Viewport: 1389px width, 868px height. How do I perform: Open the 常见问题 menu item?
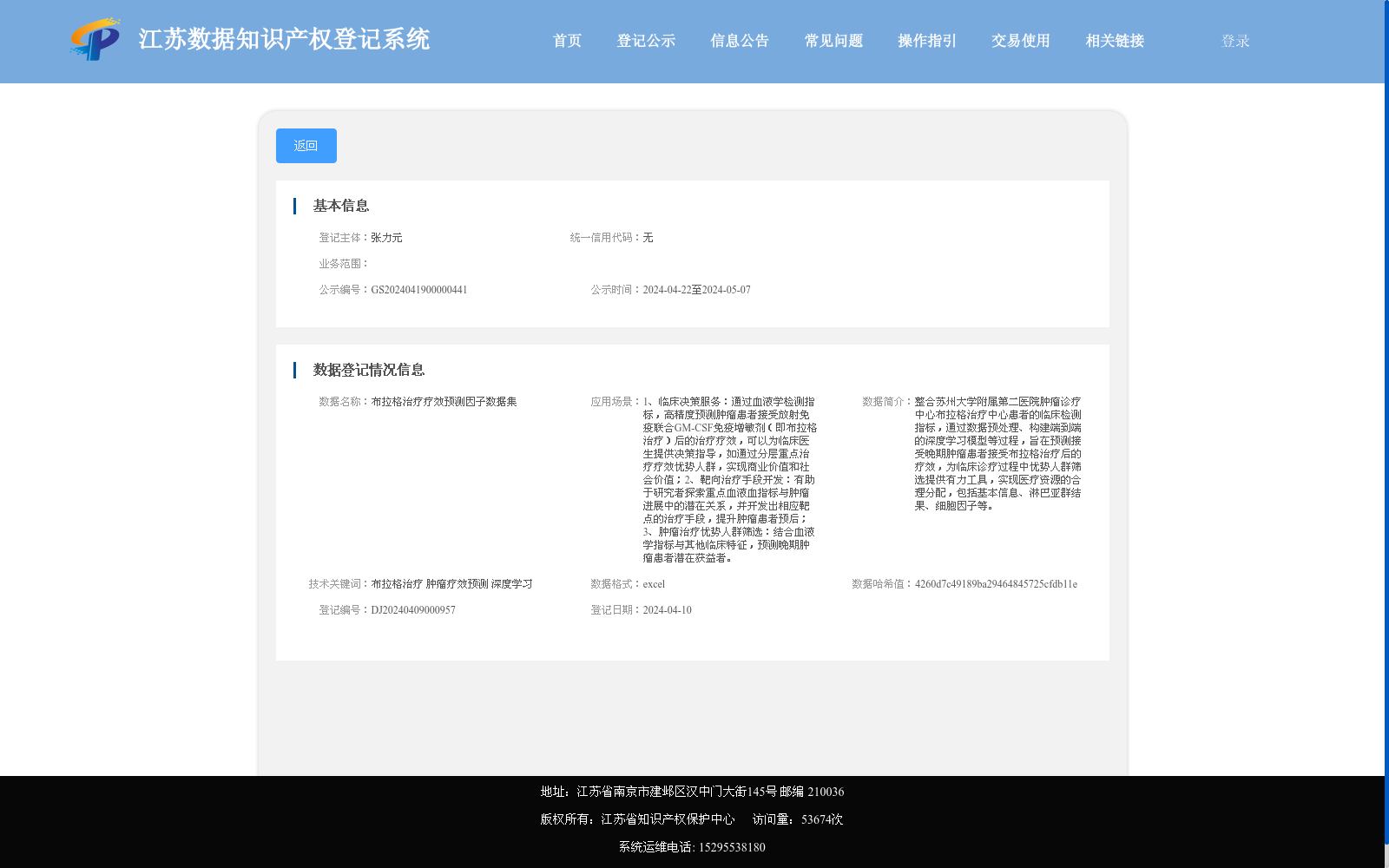pos(833,41)
